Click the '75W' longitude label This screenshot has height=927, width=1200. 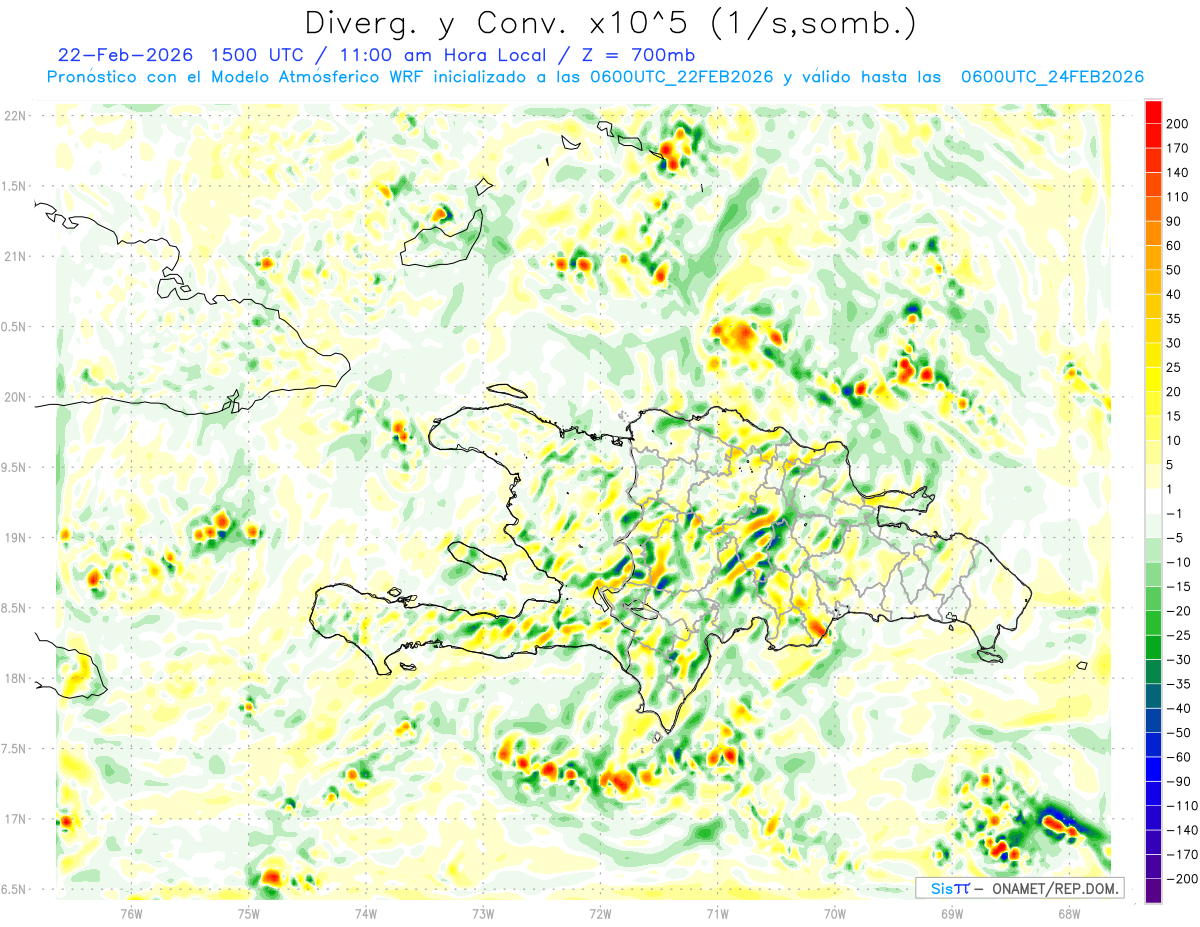click(x=249, y=913)
